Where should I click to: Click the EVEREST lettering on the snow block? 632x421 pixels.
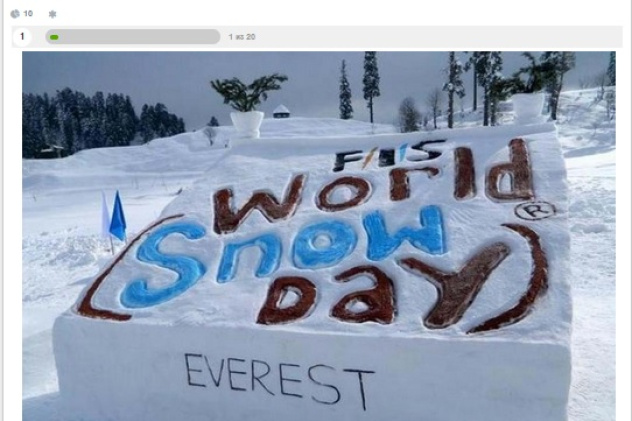click(279, 381)
